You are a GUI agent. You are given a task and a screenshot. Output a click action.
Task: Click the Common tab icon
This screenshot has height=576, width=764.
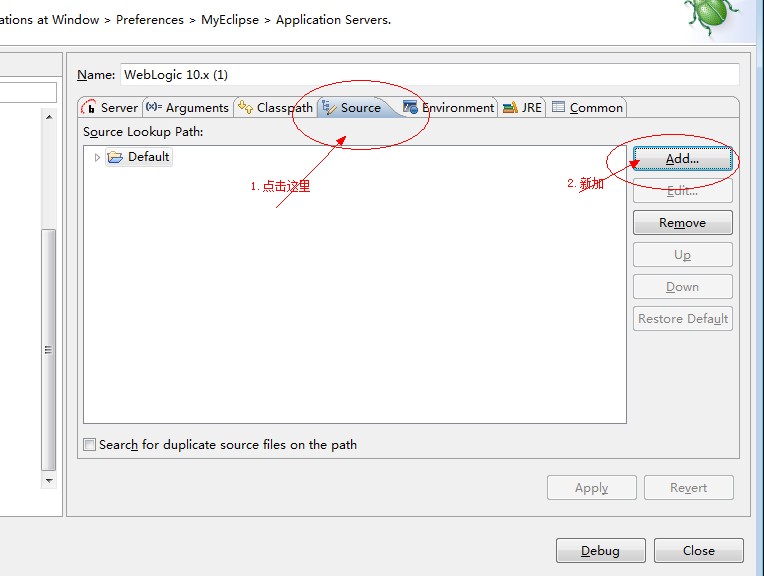tap(558, 107)
